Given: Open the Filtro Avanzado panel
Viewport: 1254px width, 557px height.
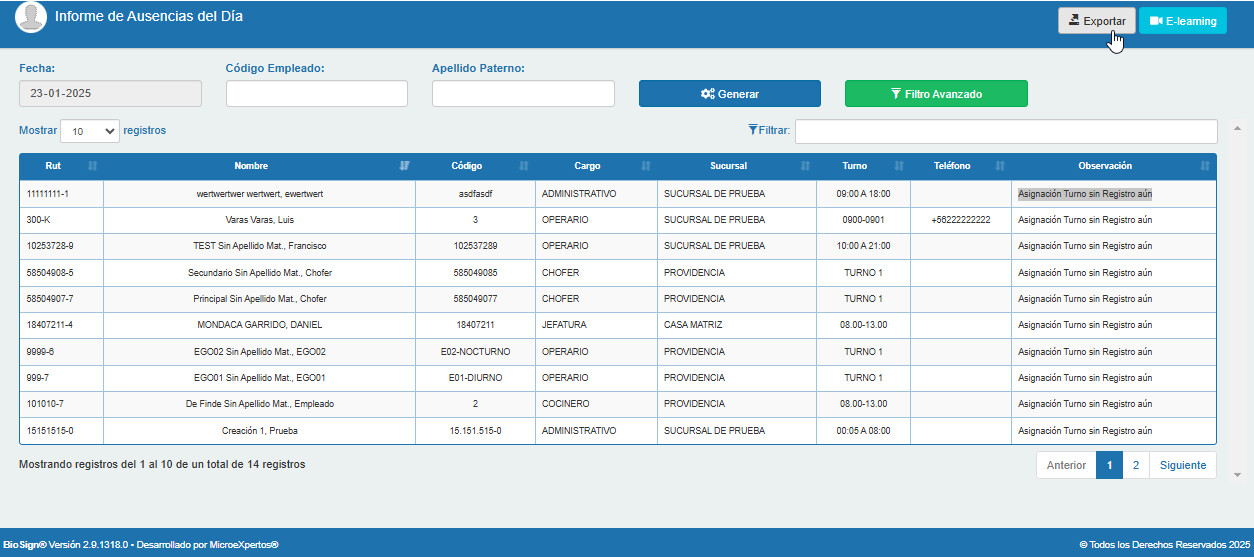Looking at the screenshot, I should pyautogui.click(x=936, y=94).
